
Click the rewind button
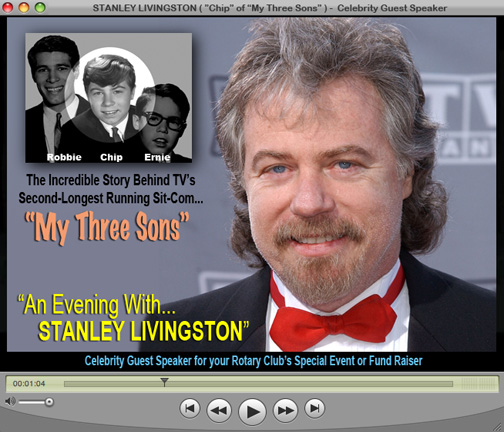tap(219, 410)
